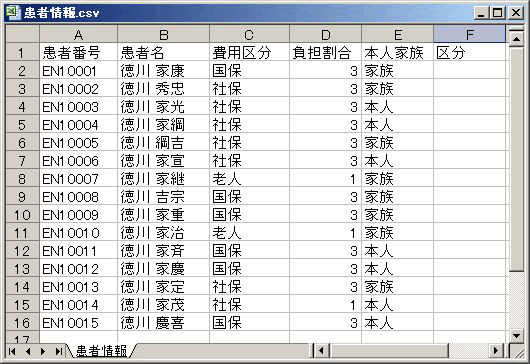Select cell EN10015
This screenshot has height=364, width=530.
78,322
